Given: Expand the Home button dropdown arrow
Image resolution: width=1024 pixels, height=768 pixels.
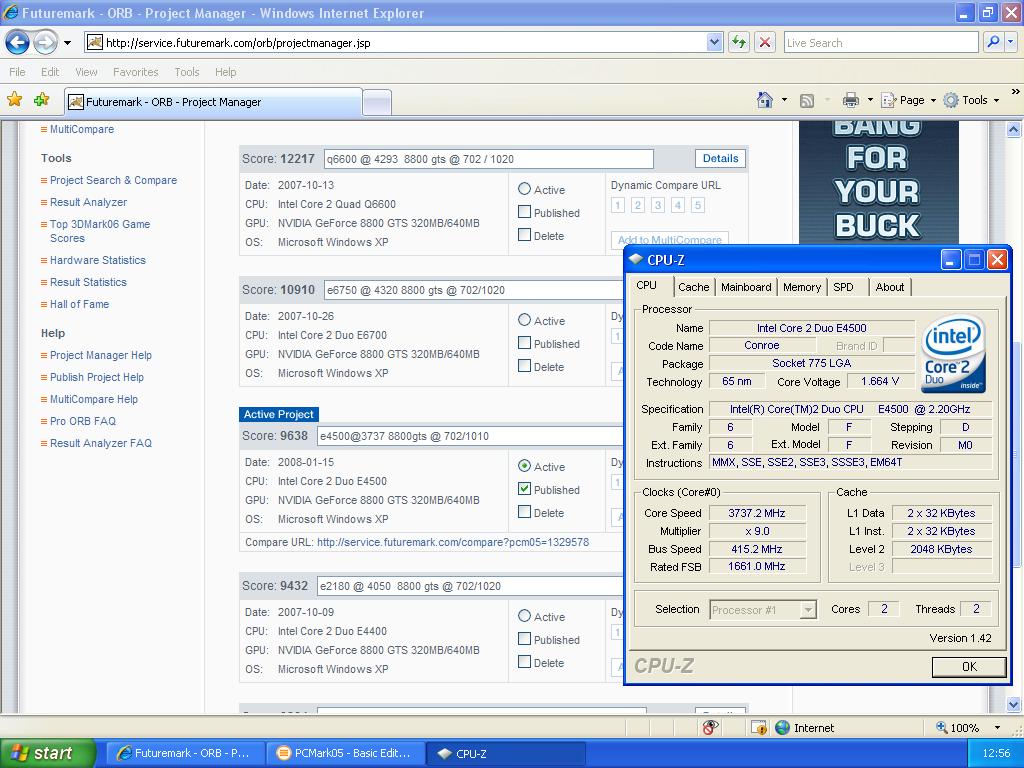Looking at the screenshot, I should pos(784,100).
